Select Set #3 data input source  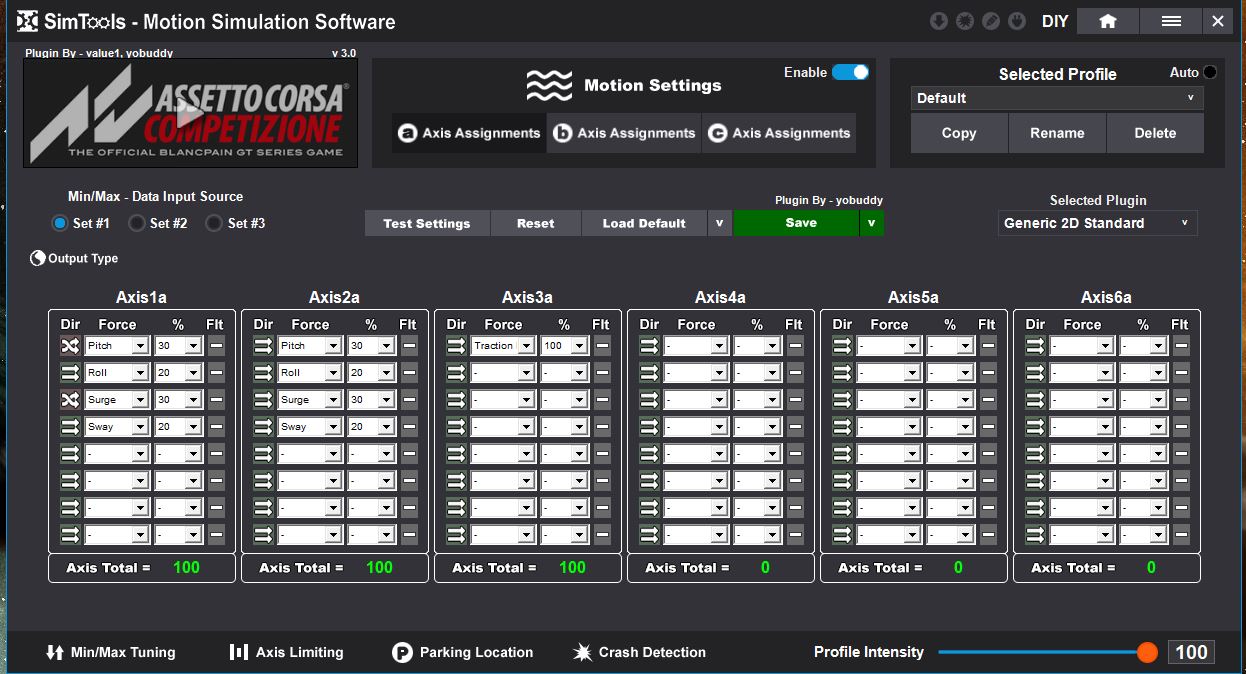coord(213,223)
